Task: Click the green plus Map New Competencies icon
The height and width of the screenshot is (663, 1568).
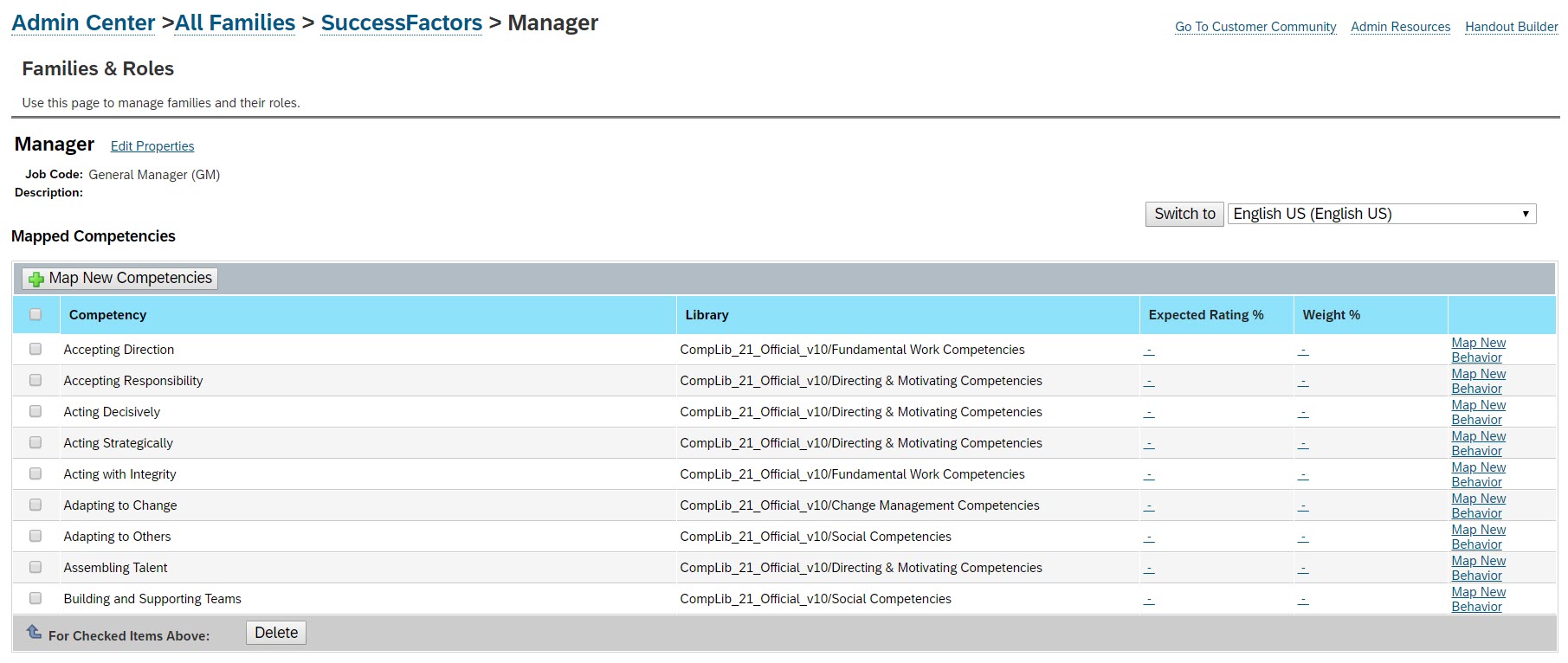Action: click(x=36, y=279)
